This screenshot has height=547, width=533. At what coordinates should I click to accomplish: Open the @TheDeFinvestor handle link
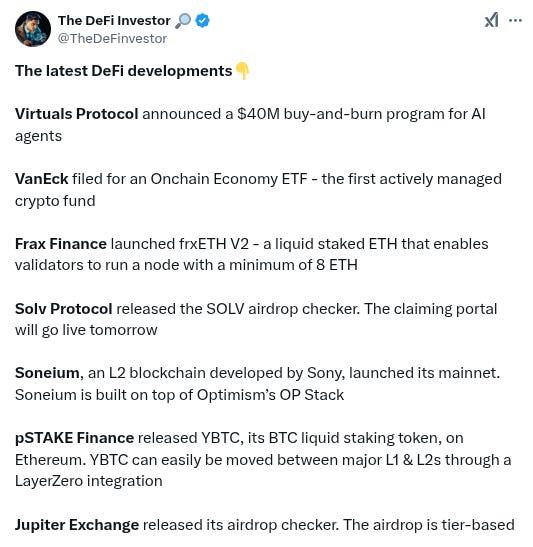click(112, 39)
